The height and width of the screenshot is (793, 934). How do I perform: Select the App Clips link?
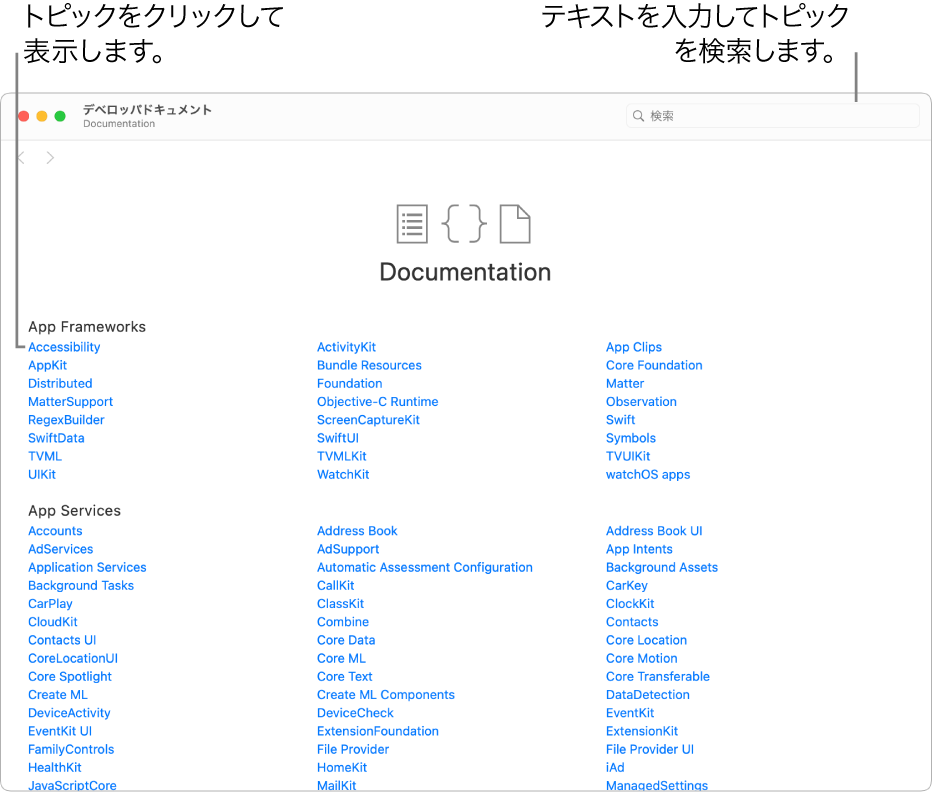(x=634, y=347)
